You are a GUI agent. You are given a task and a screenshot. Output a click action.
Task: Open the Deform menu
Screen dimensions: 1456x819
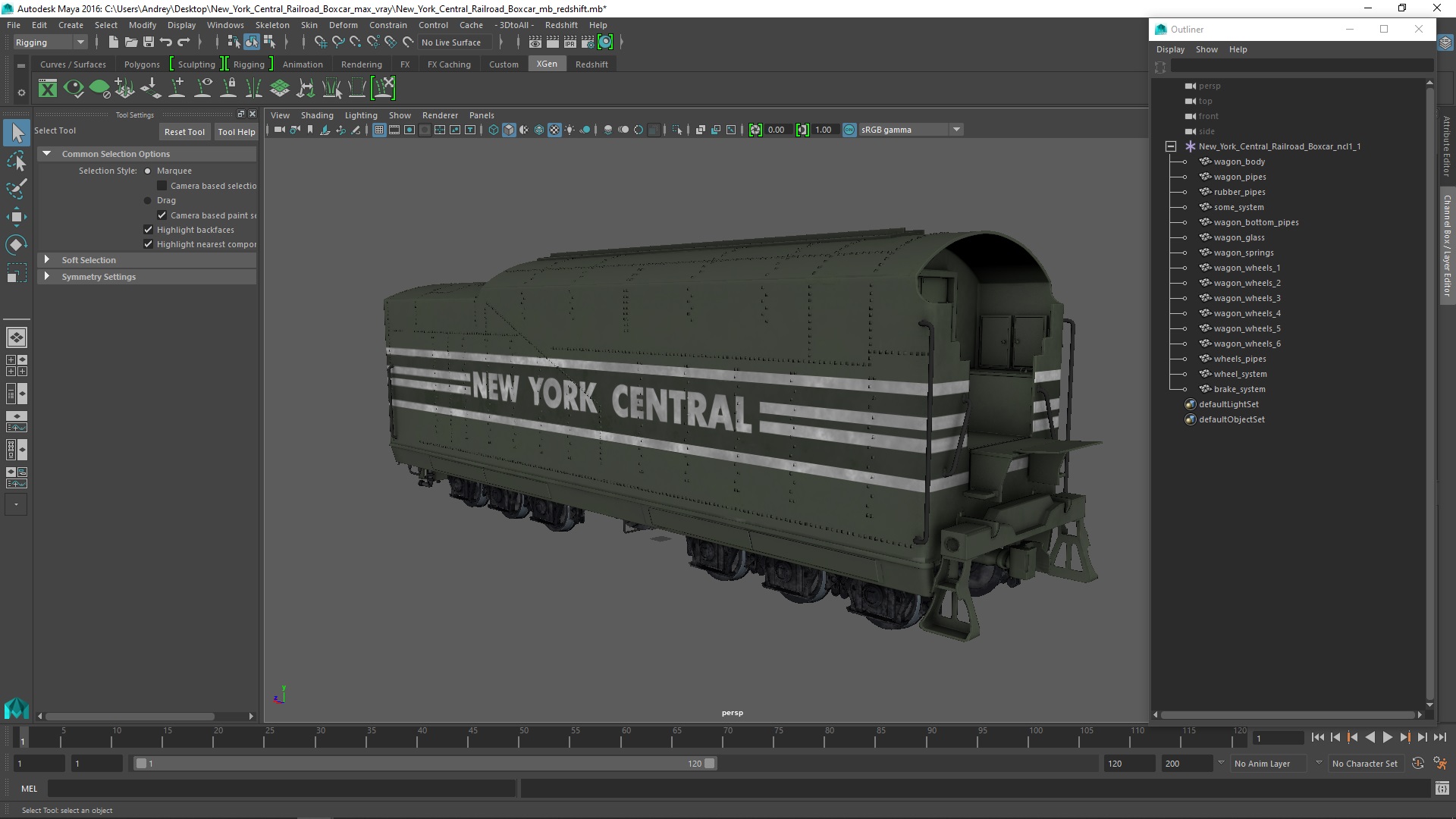click(x=343, y=25)
